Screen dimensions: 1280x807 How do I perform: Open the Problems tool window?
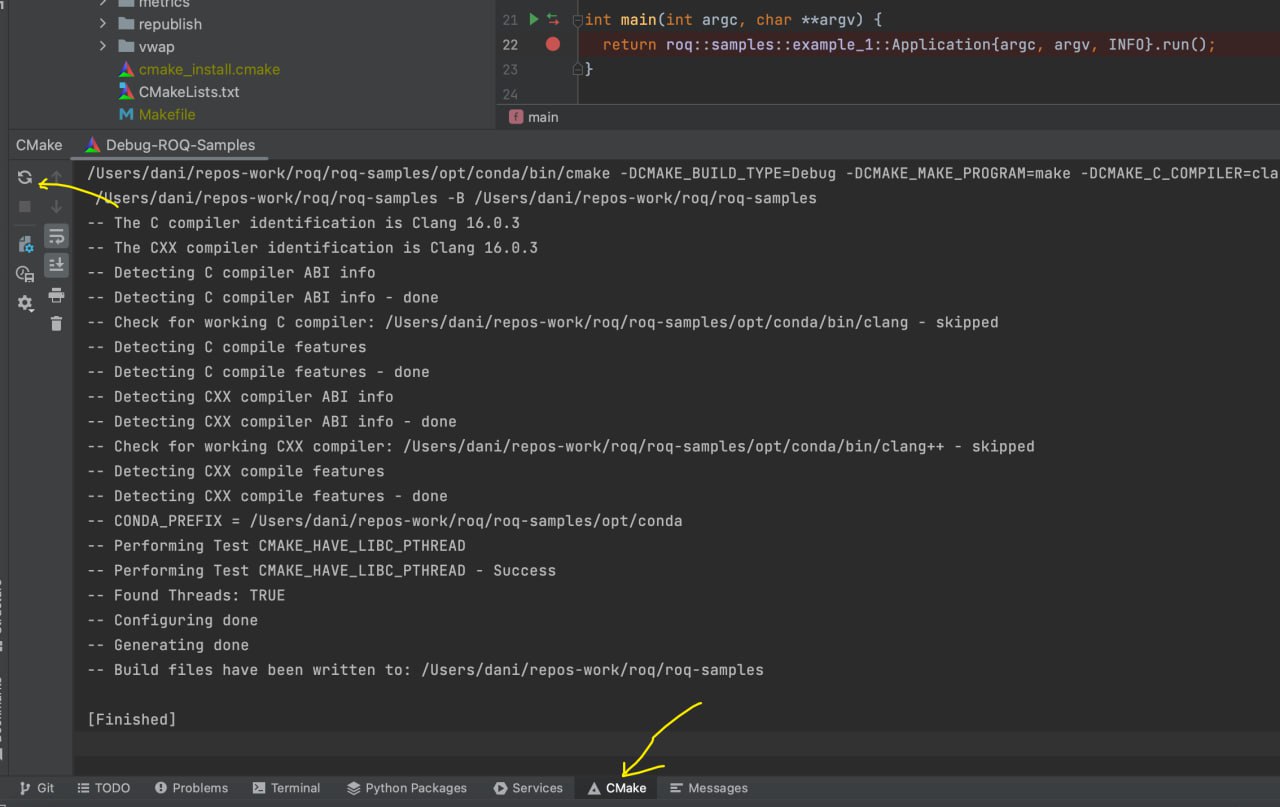click(x=189, y=788)
